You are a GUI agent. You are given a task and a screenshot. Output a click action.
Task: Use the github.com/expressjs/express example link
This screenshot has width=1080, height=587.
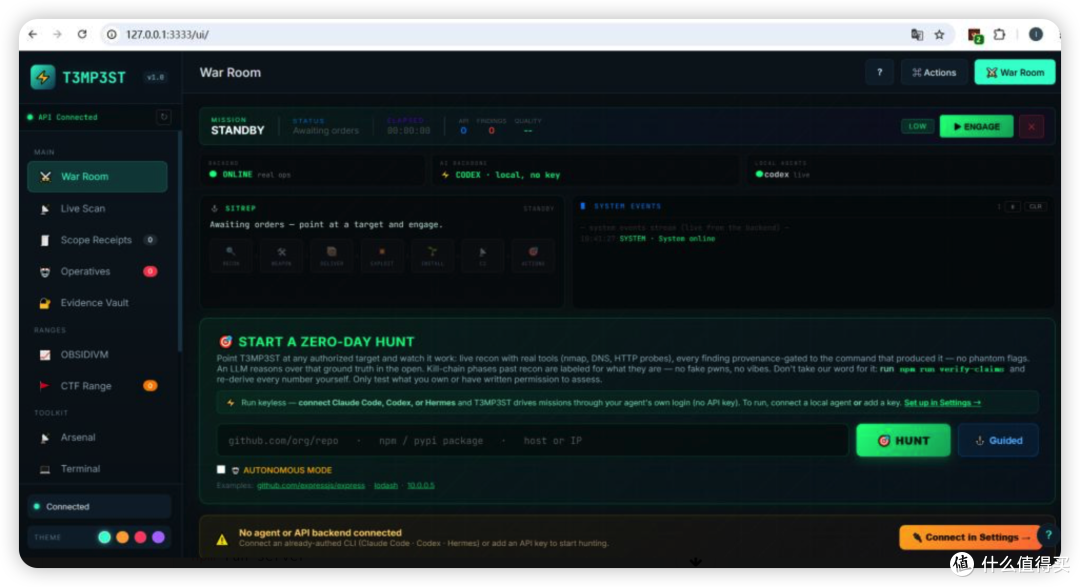311,486
